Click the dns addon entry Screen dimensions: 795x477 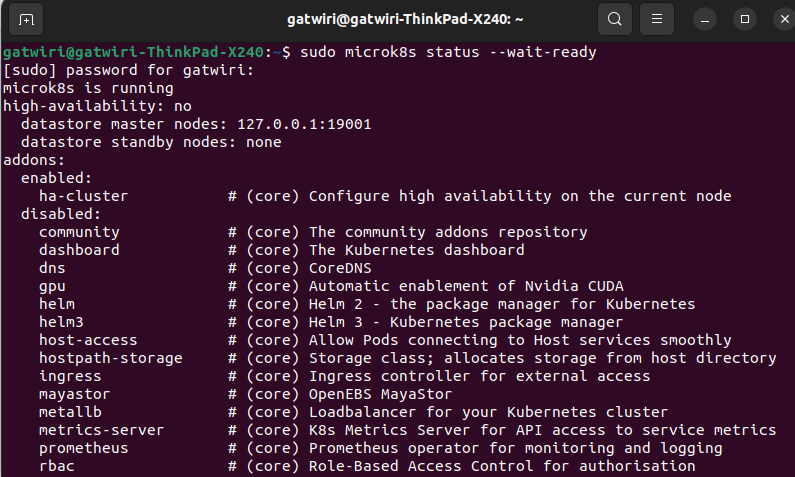pos(52,268)
